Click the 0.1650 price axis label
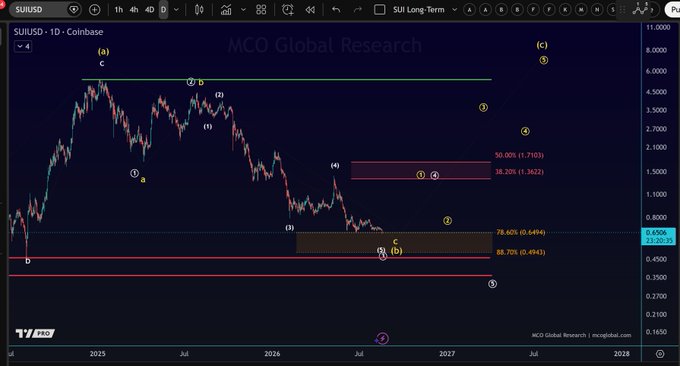The width and height of the screenshot is (680, 366). pos(656,332)
